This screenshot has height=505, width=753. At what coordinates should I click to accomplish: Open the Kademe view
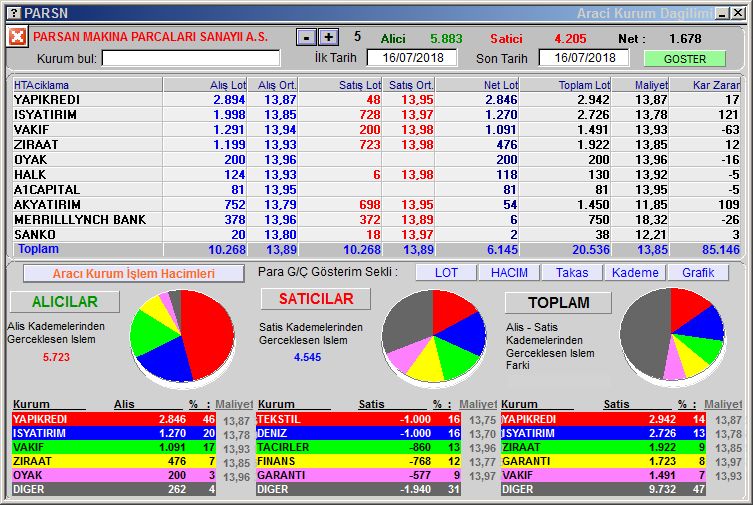pos(635,273)
